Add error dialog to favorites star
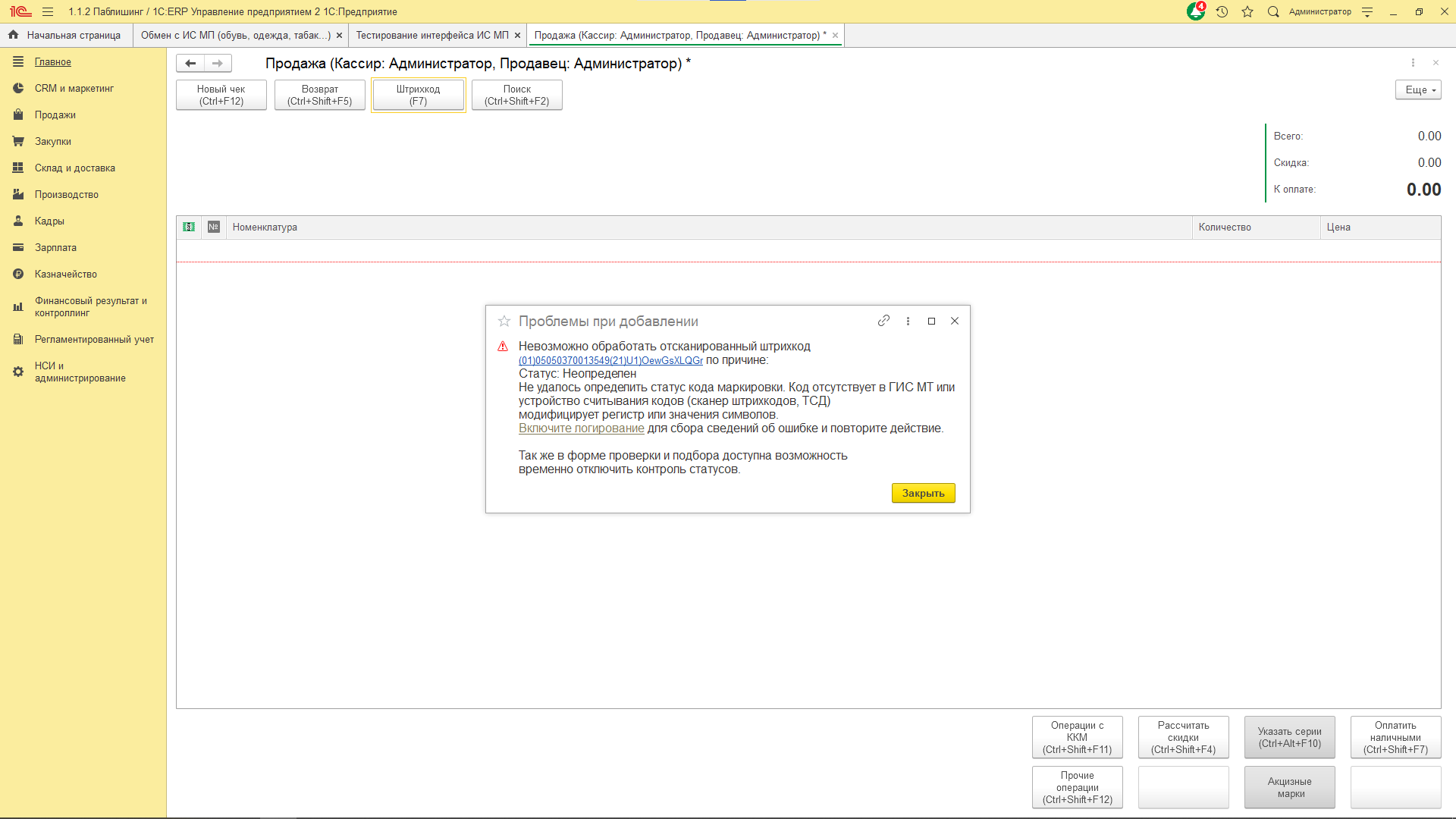This screenshot has height=819, width=1456. pos(504,322)
